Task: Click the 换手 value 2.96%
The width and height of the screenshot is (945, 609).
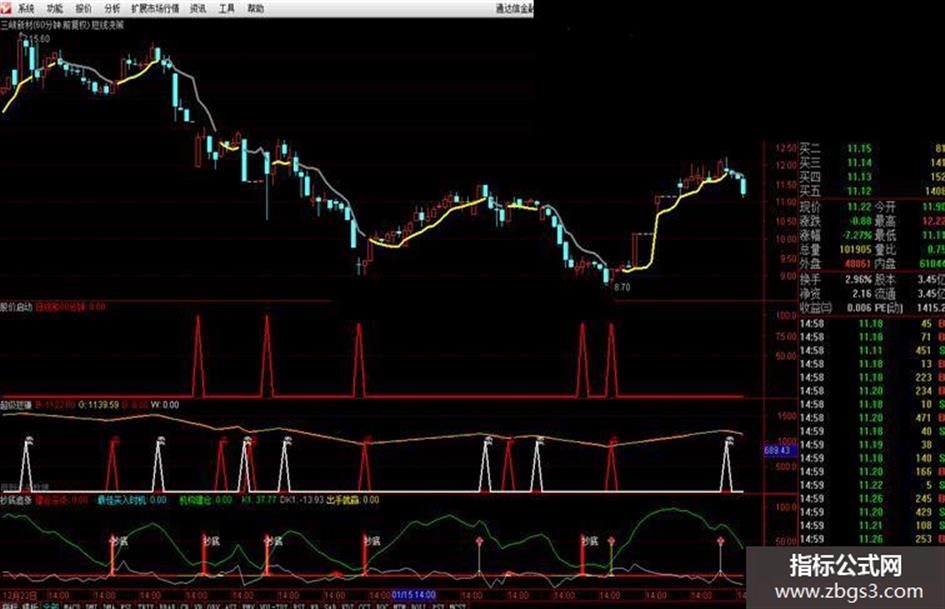Action: tap(859, 280)
